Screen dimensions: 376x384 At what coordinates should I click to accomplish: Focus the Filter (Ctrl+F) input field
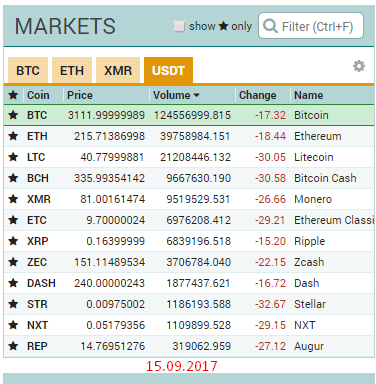(x=311, y=26)
